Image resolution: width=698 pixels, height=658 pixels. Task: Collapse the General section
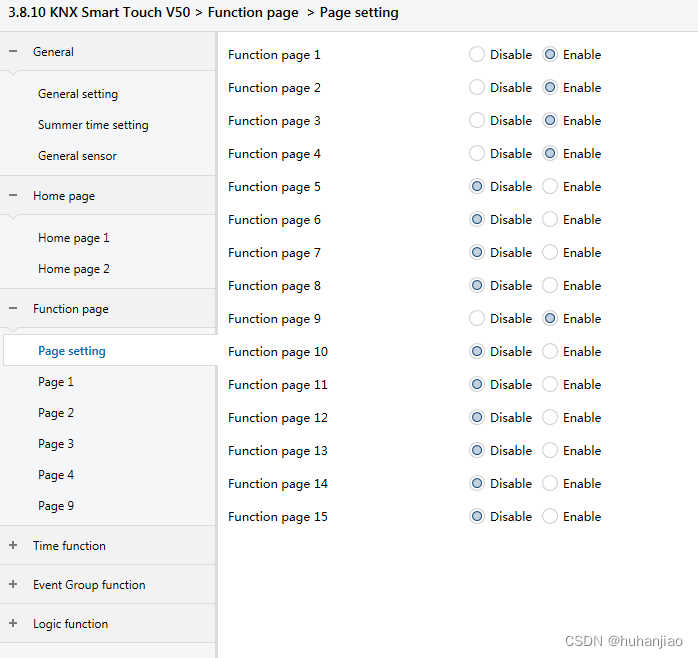click(13, 52)
